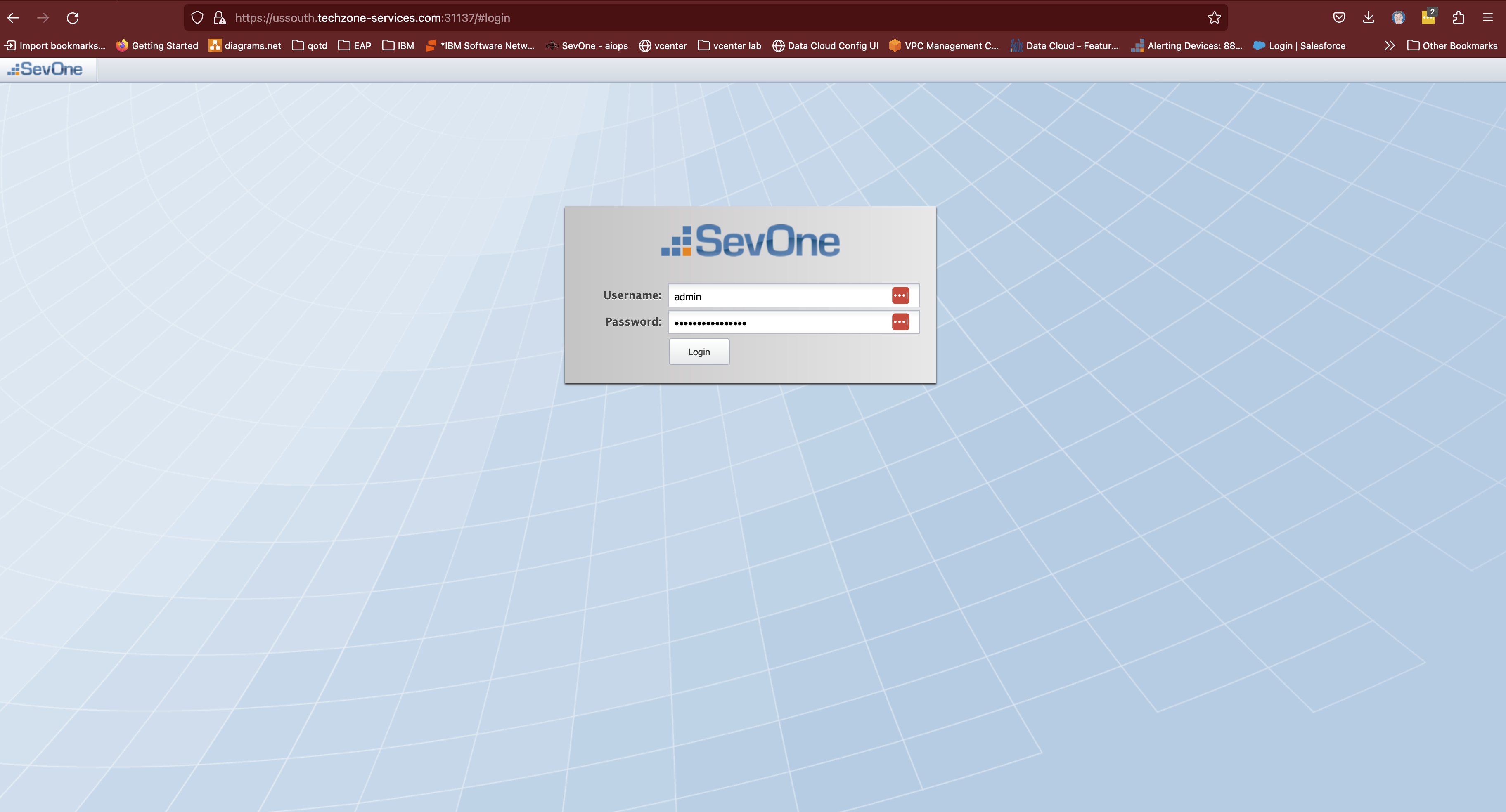Open diagrams.net bookmark
The image size is (1506, 812).
(x=245, y=45)
